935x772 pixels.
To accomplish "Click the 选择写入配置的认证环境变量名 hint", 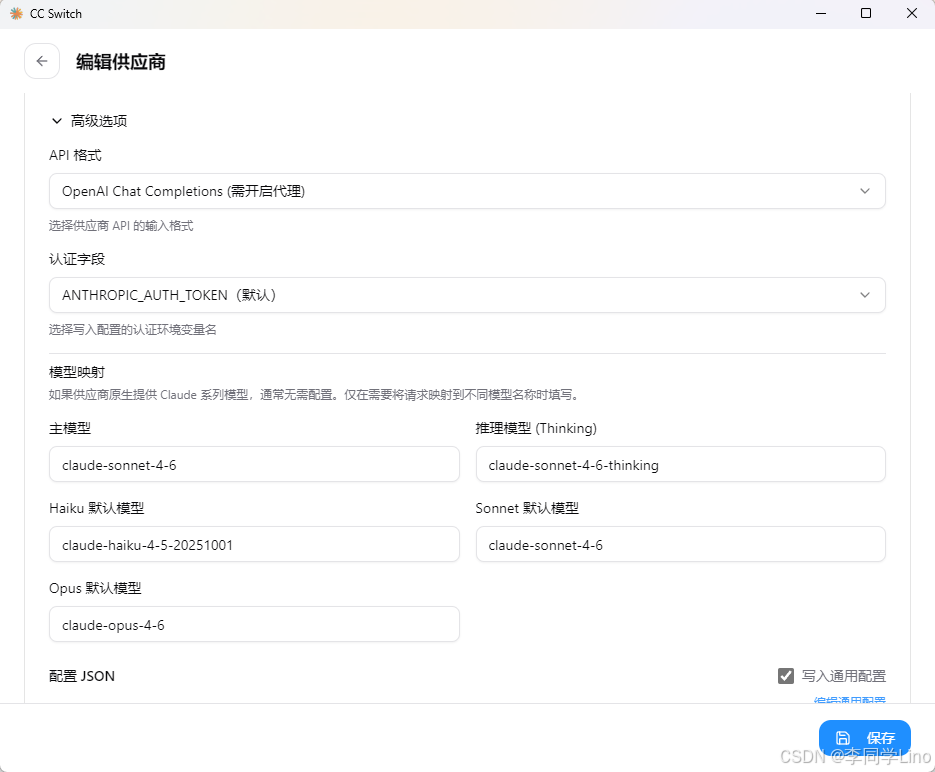I will 132,330.
